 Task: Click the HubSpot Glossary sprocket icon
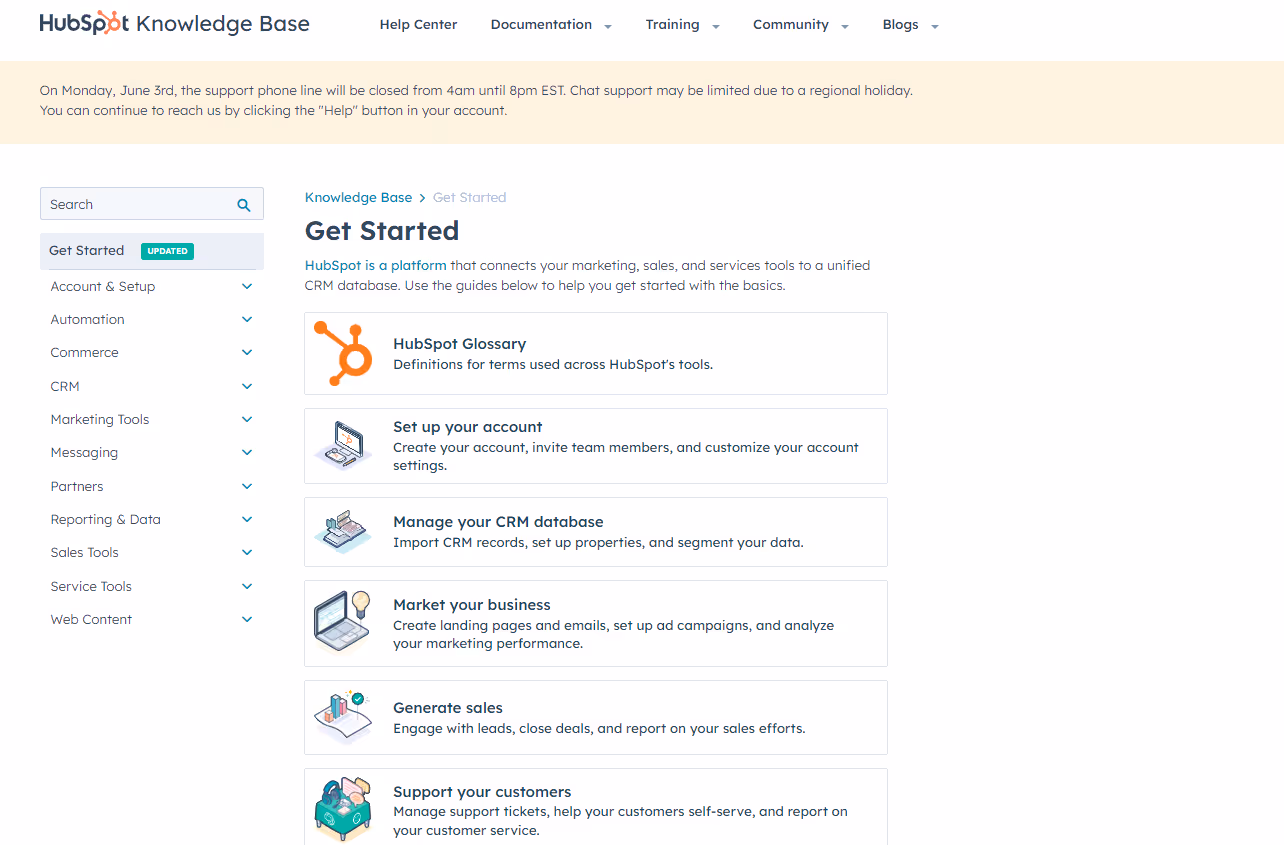click(343, 353)
